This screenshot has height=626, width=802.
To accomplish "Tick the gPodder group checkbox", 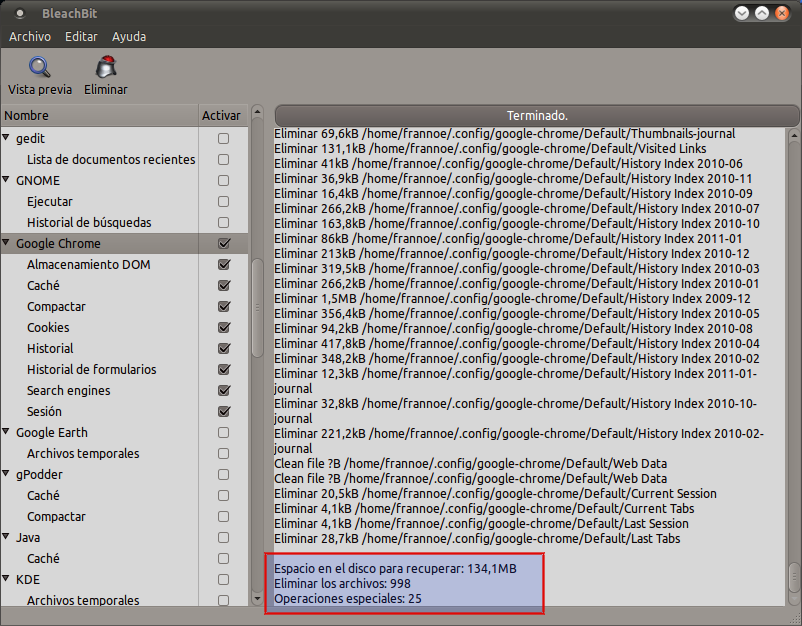I will (x=224, y=475).
